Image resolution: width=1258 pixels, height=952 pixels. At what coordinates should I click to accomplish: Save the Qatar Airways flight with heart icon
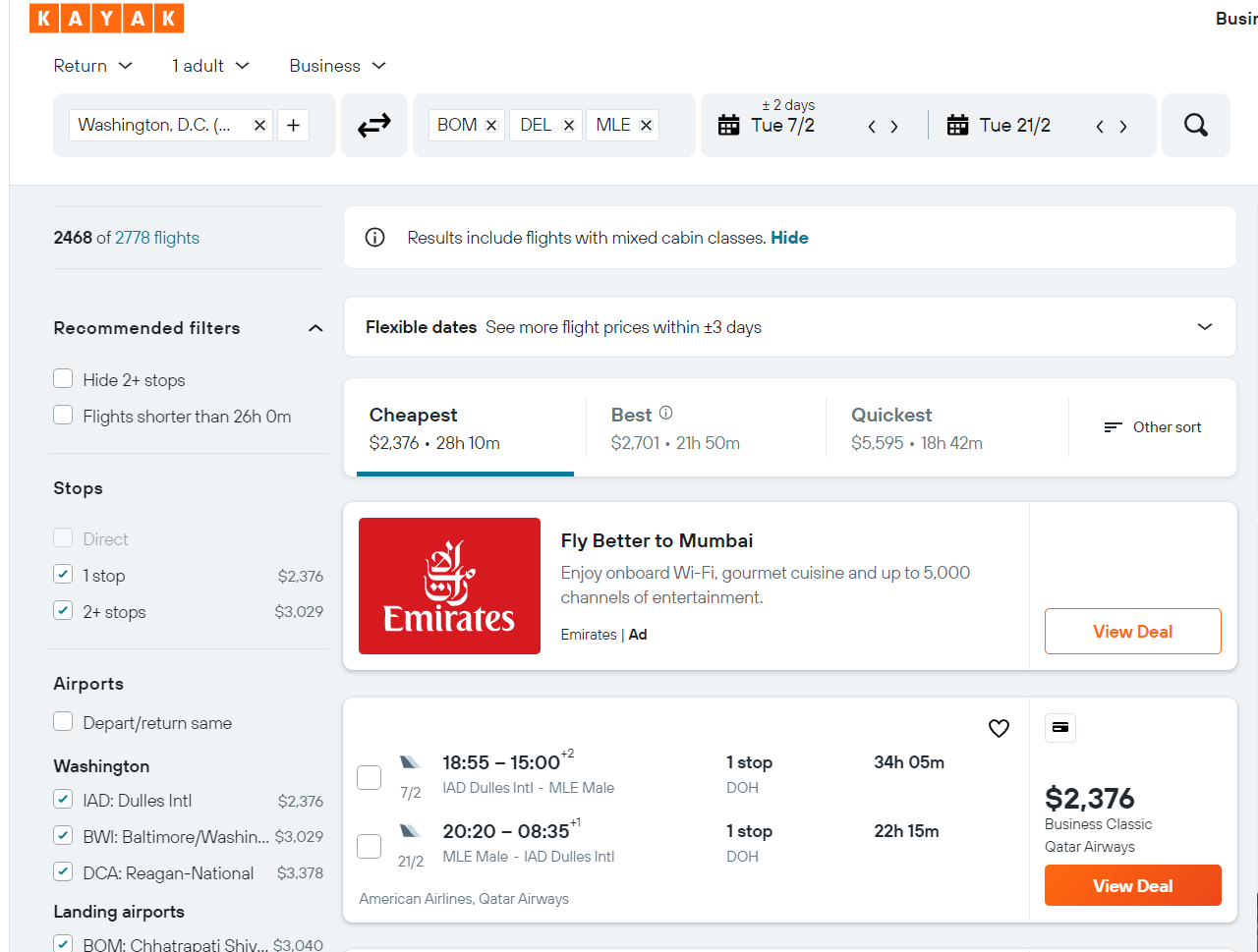(999, 728)
